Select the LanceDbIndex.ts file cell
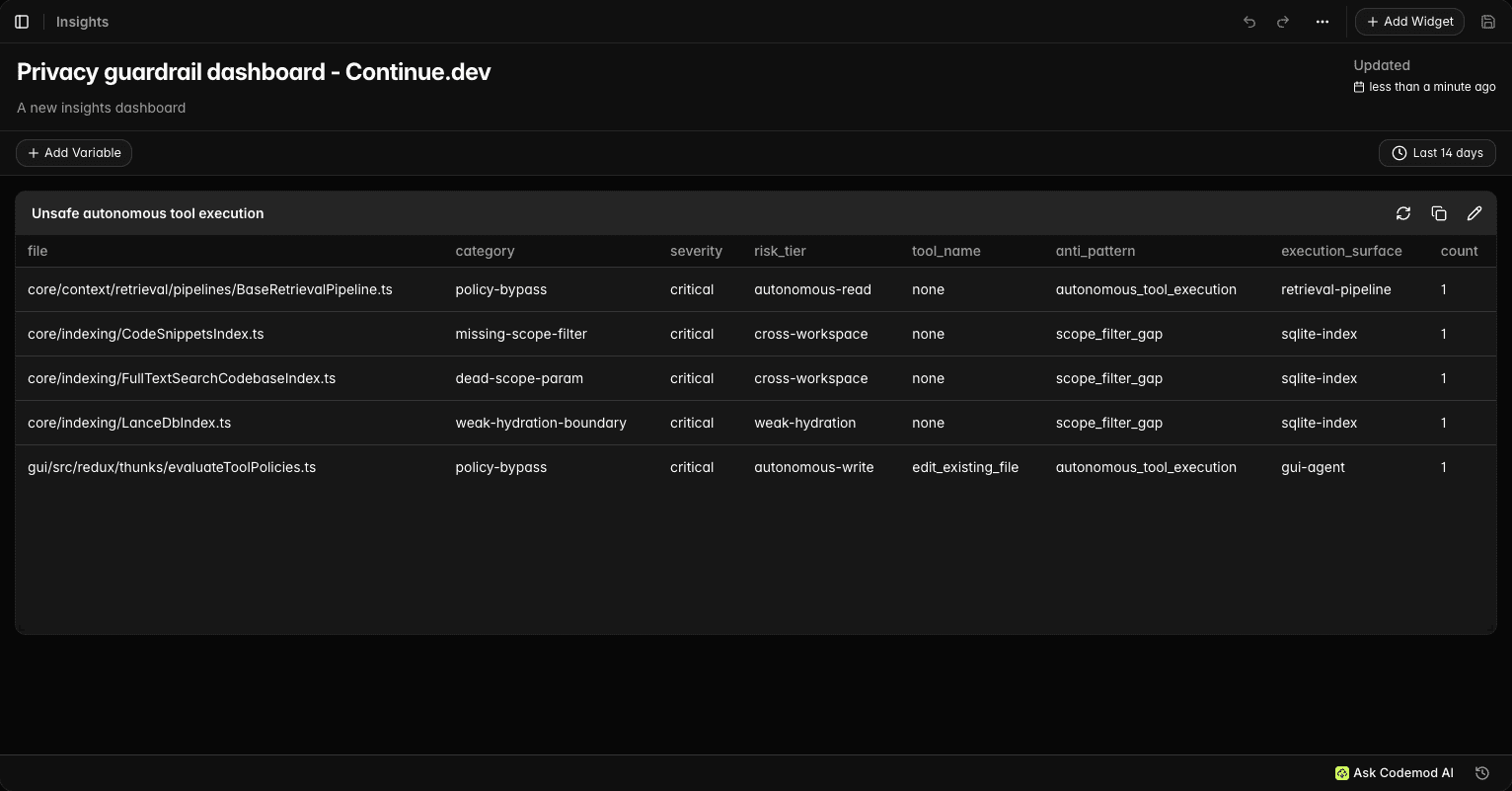This screenshot has width=1512, height=791. pos(129,423)
